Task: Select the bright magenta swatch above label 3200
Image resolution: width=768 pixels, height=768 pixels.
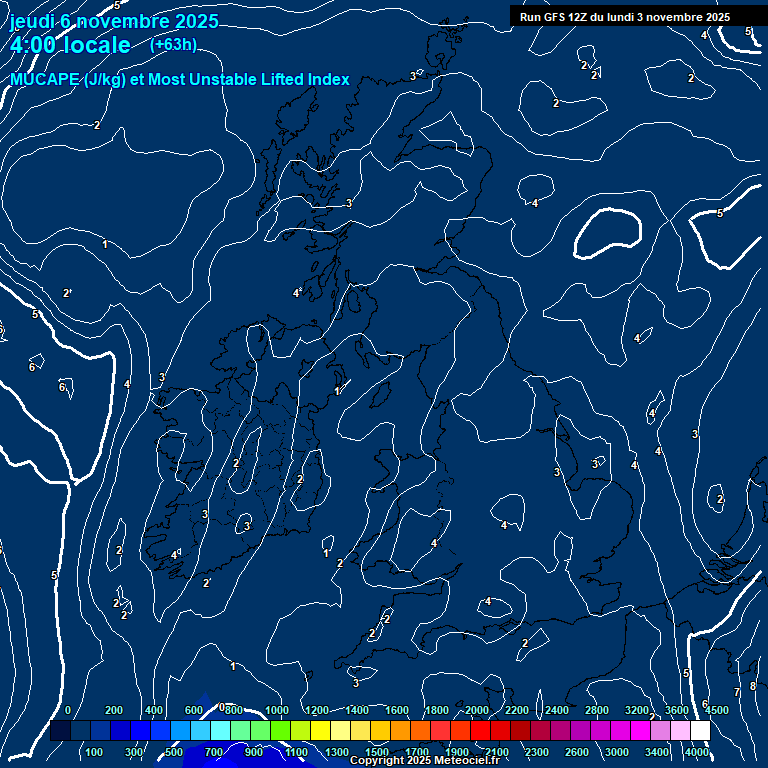Action: click(x=641, y=730)
